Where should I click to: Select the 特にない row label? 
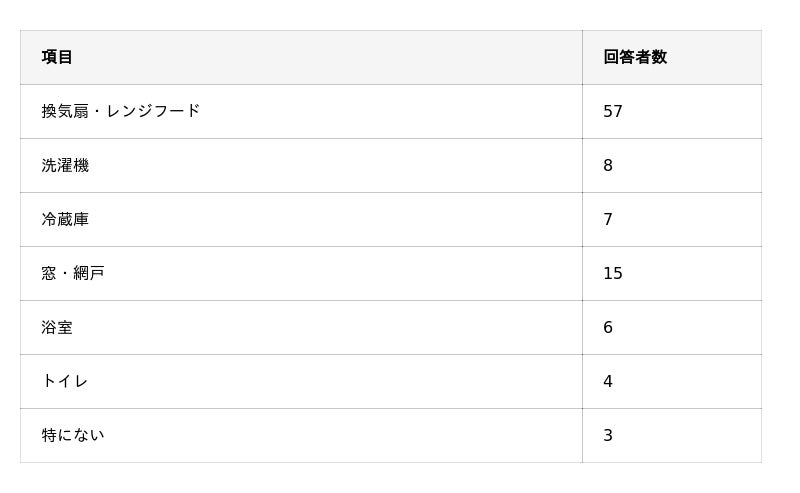coord(73,436)
